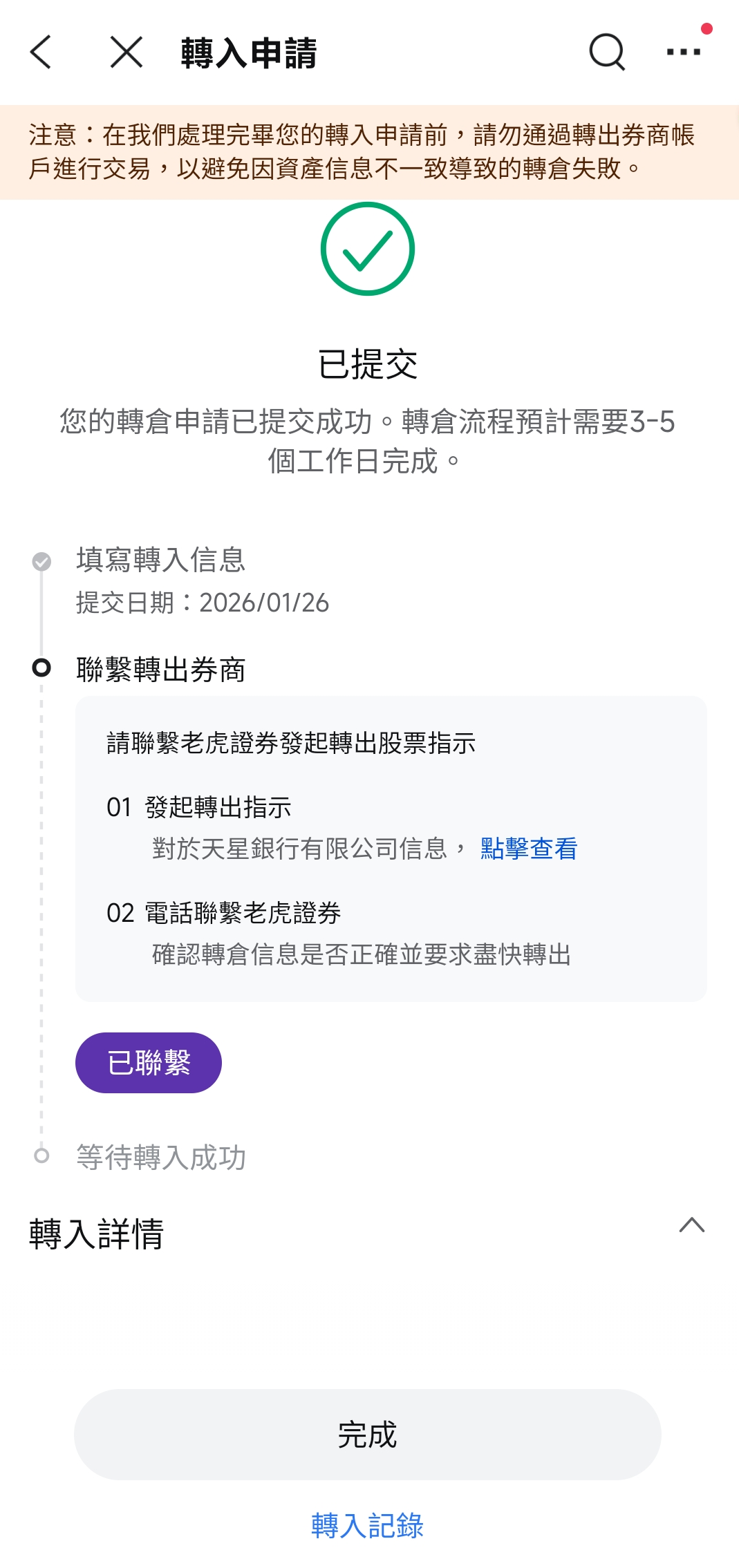The width and height of the screenshot is (739, 1568).
Task: Open the three-dot more options menu
Action: [x=683, y=52]
